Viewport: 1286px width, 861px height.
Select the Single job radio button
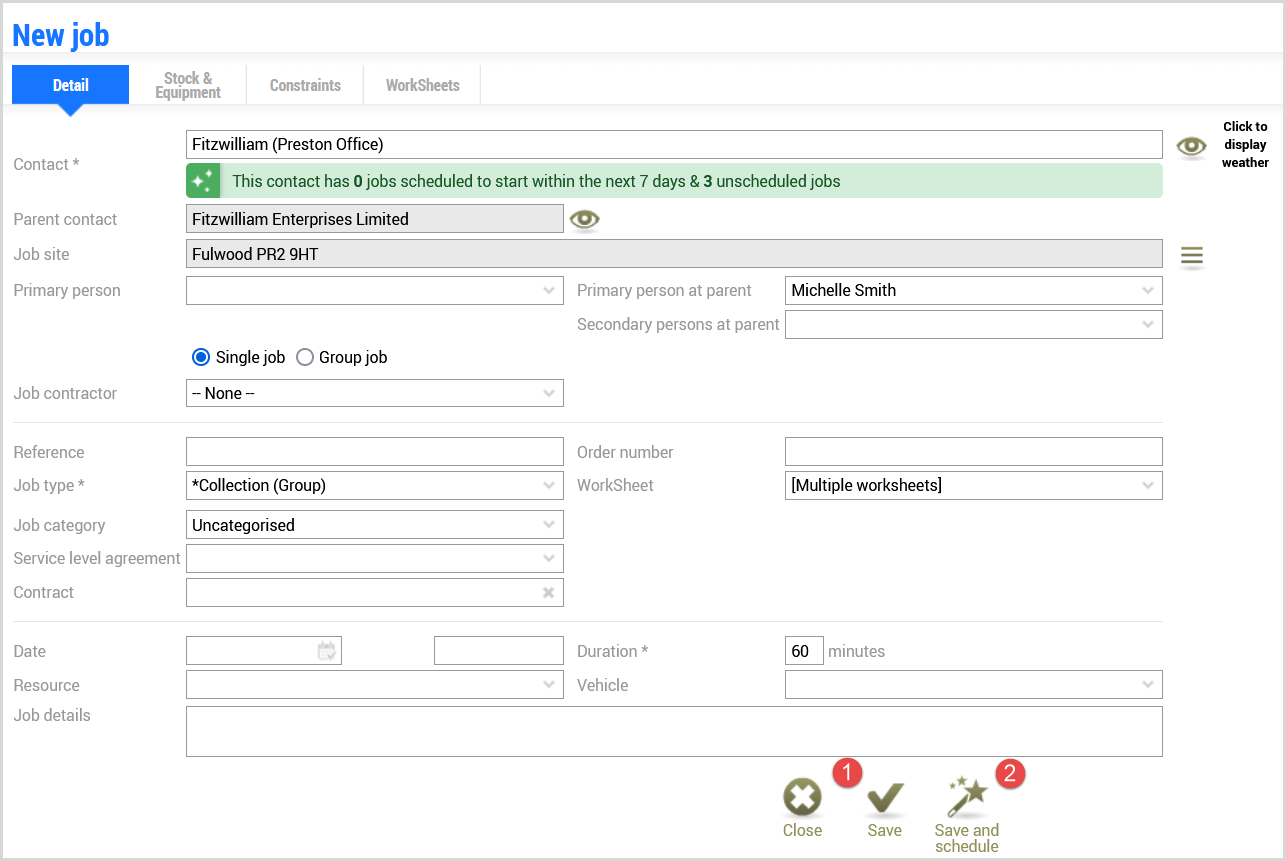(x=201, y=357)
